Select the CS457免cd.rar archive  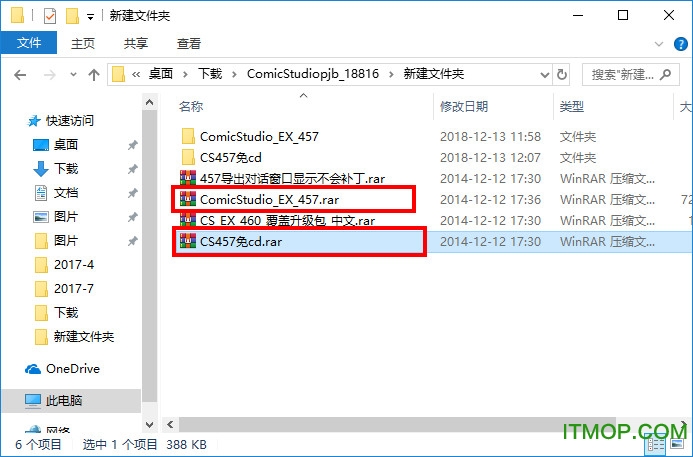[241, 242]
